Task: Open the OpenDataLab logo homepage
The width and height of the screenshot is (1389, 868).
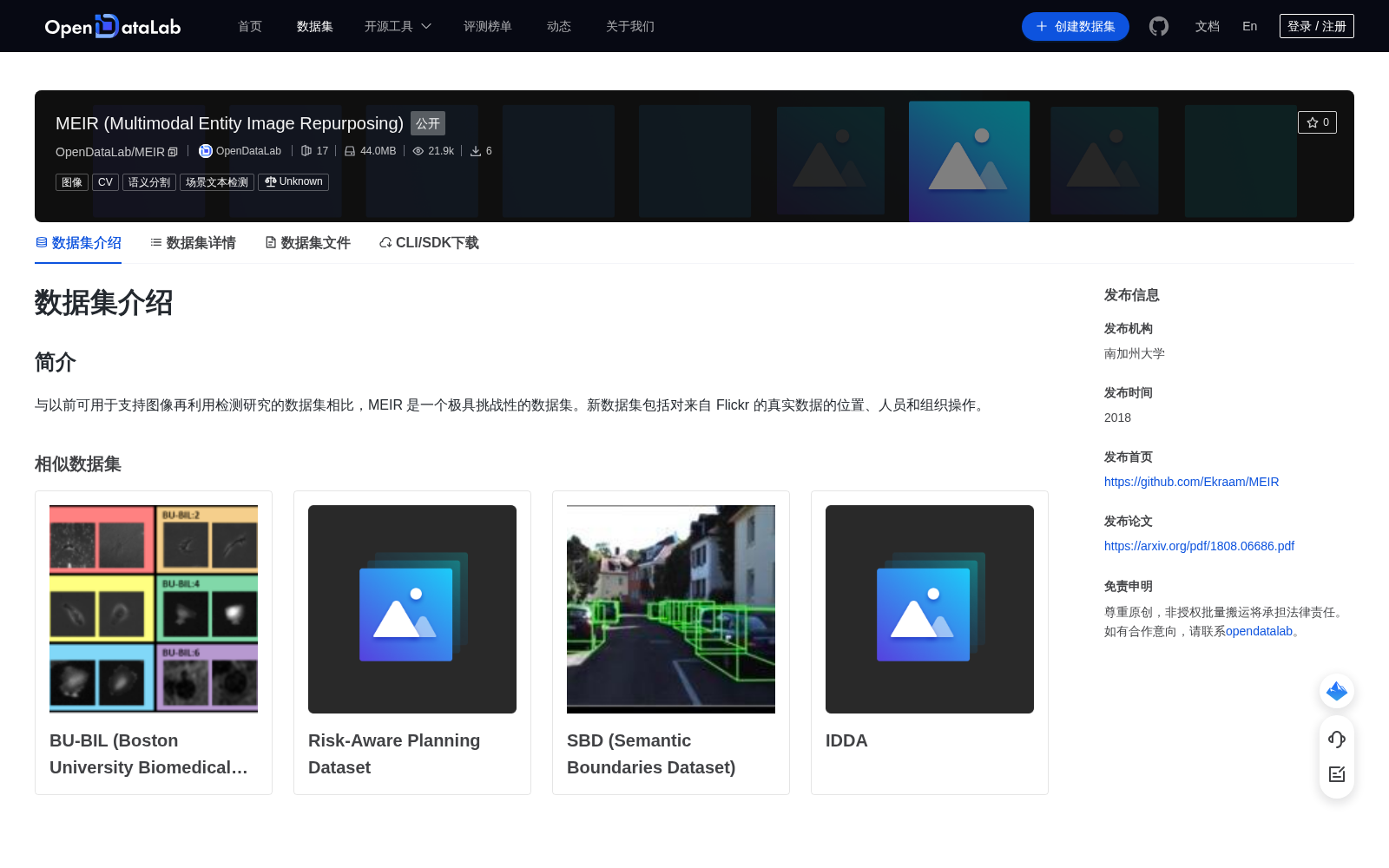Action: click(x=113, y=26)
